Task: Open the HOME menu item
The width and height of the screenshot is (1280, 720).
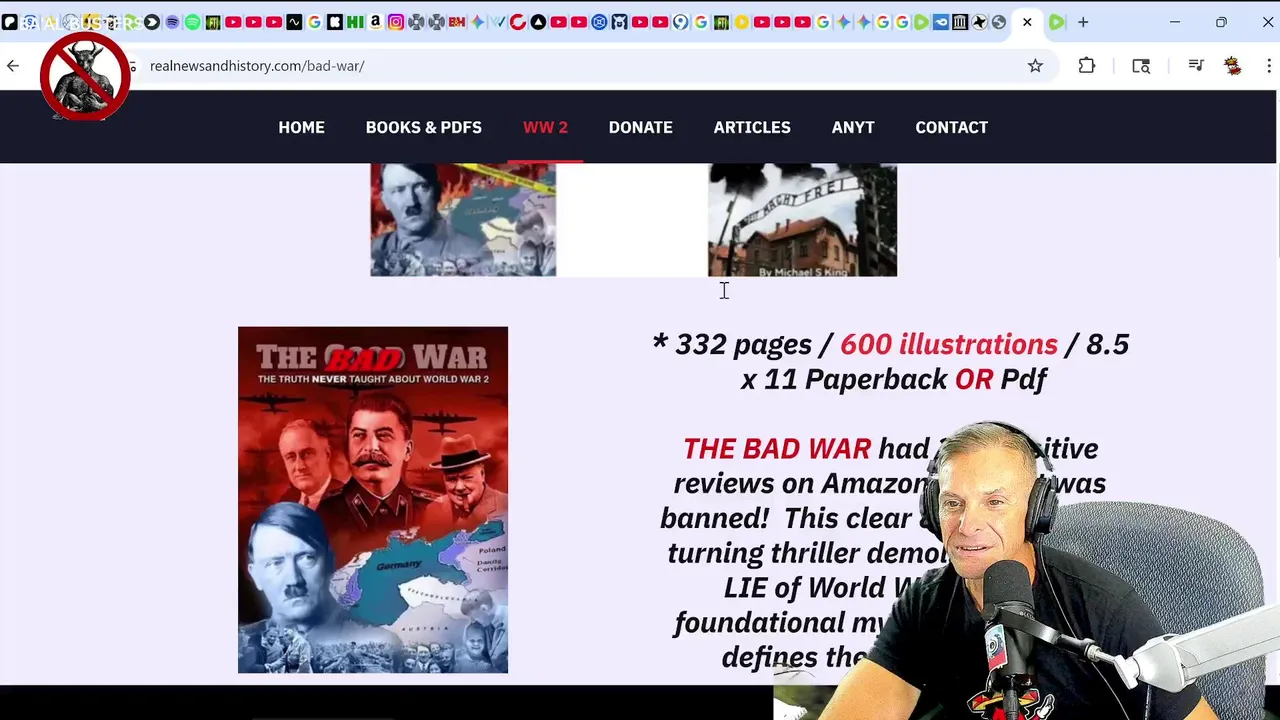Action: [301, 127]
